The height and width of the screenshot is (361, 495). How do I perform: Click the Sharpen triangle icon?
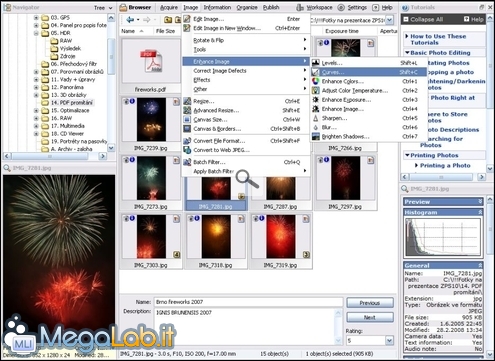315,118
